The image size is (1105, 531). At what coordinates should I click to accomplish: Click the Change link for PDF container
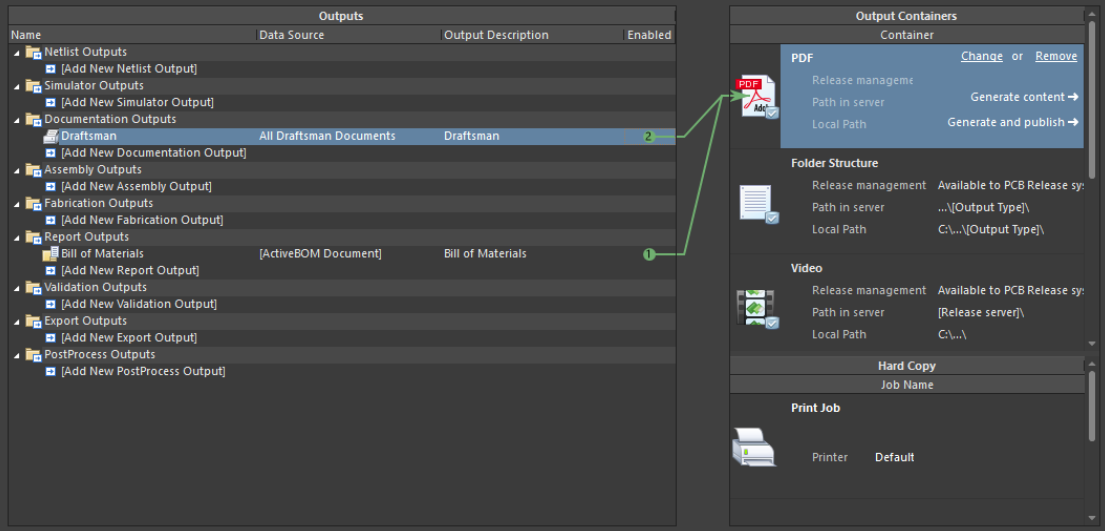click(981, 56)
